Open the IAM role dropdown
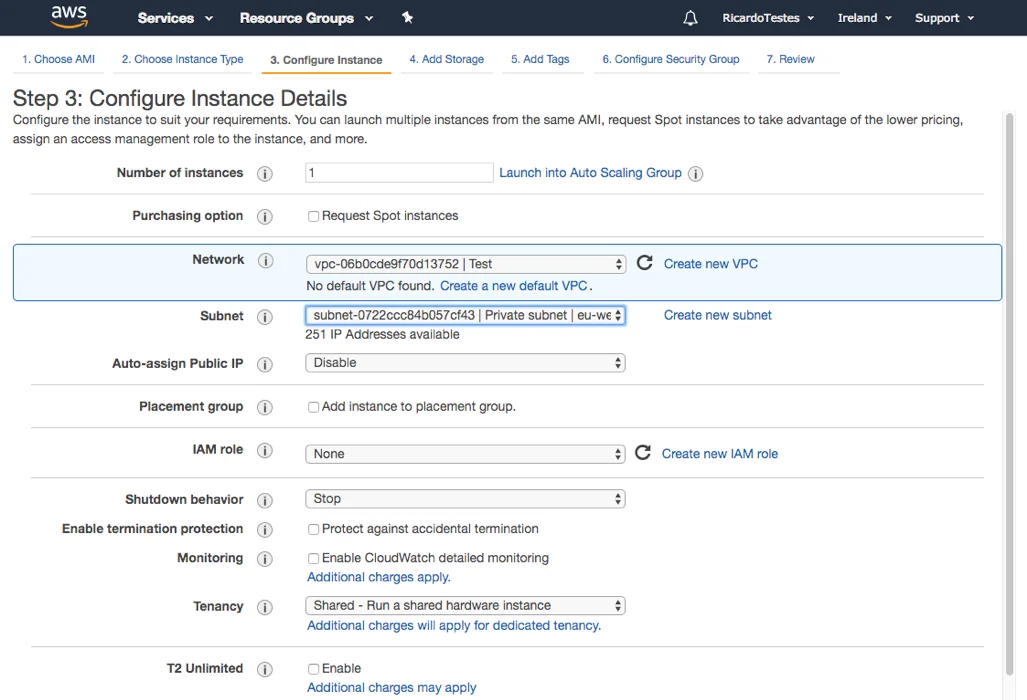 coord(465,454)
